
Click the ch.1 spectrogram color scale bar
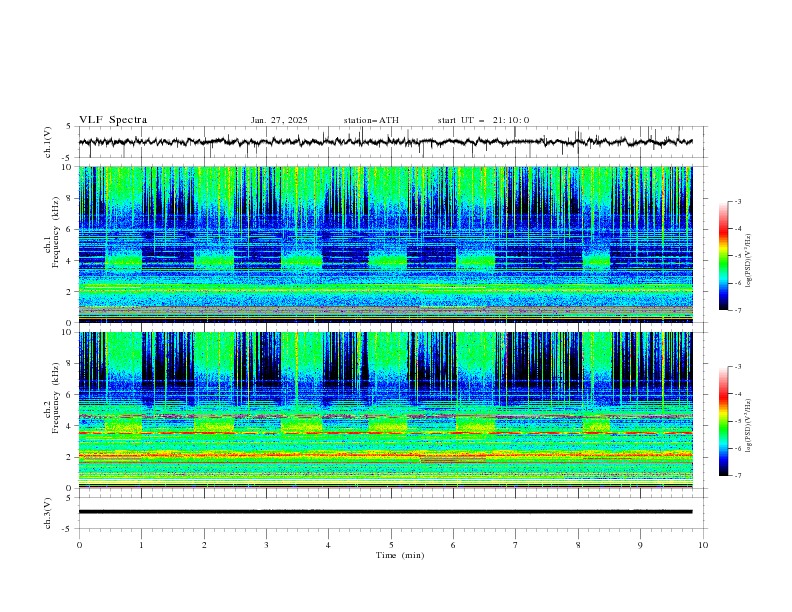(x=723, y=255)
